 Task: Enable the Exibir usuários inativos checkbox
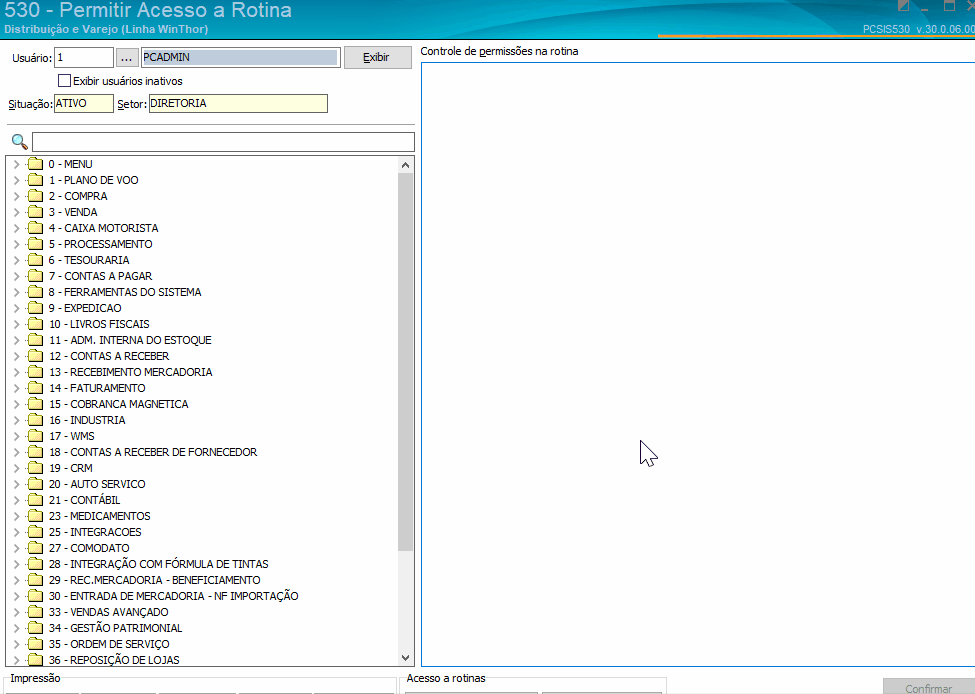click(x=64, y=81)
